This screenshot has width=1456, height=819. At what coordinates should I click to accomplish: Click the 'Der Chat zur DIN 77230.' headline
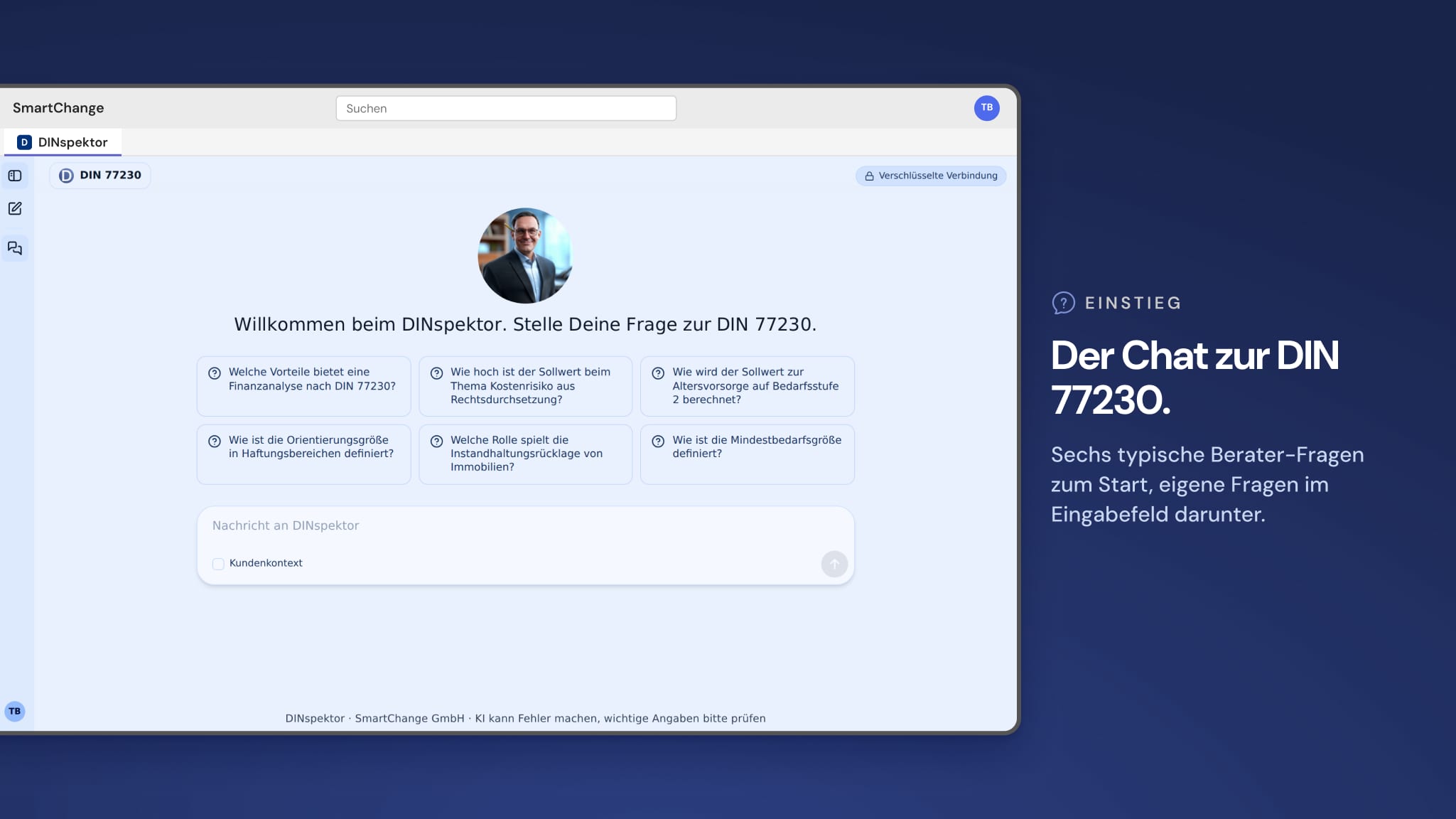(x=1195, y=378)
